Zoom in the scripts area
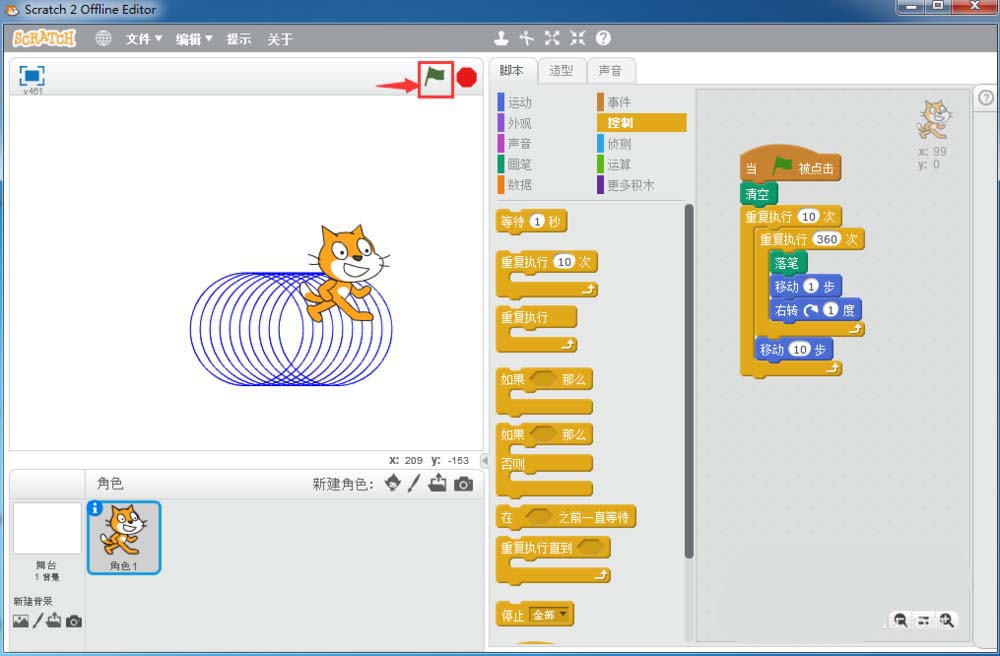 click(946, 620)
